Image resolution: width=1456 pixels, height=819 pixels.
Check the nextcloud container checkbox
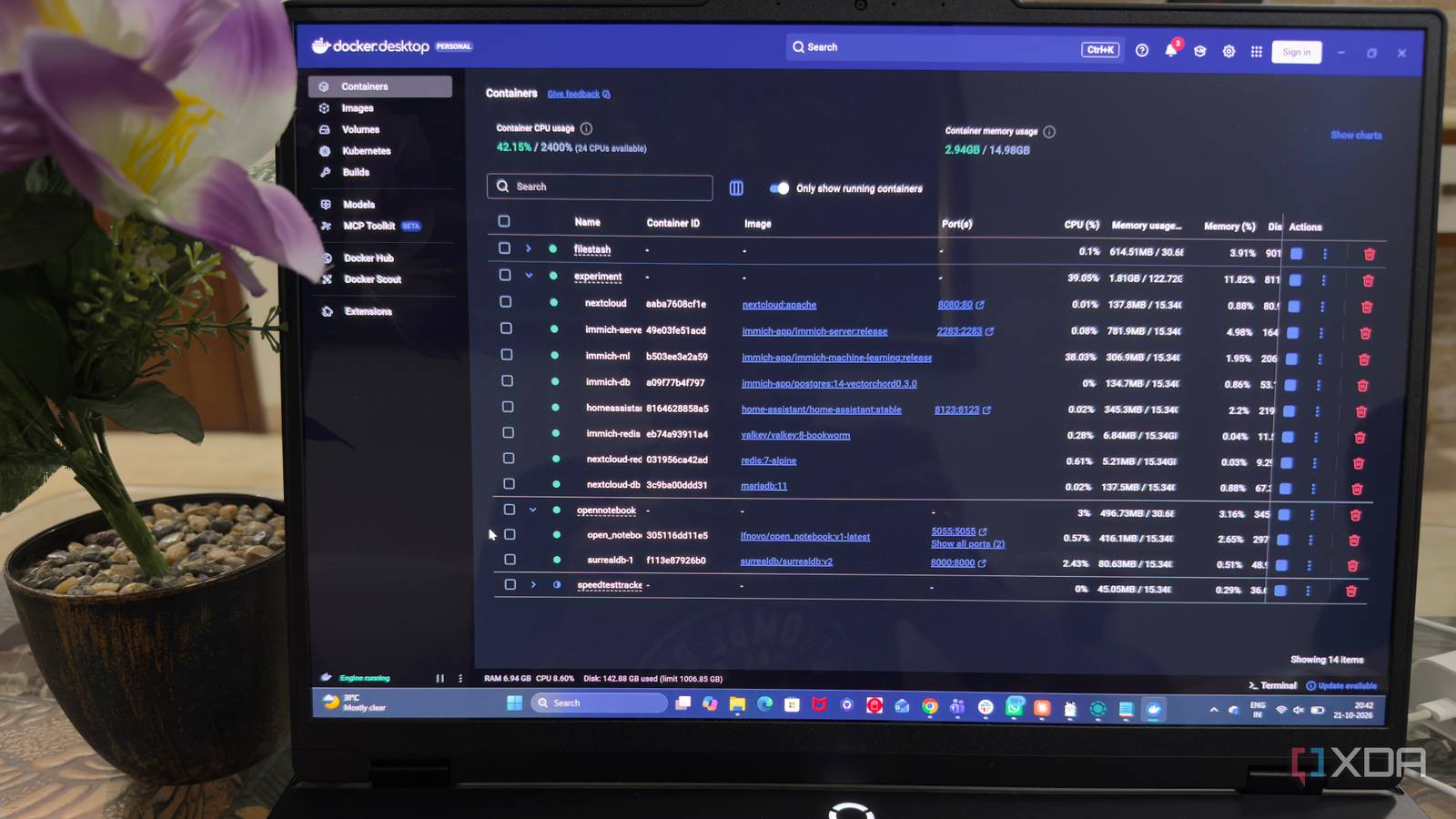[506, 301]
